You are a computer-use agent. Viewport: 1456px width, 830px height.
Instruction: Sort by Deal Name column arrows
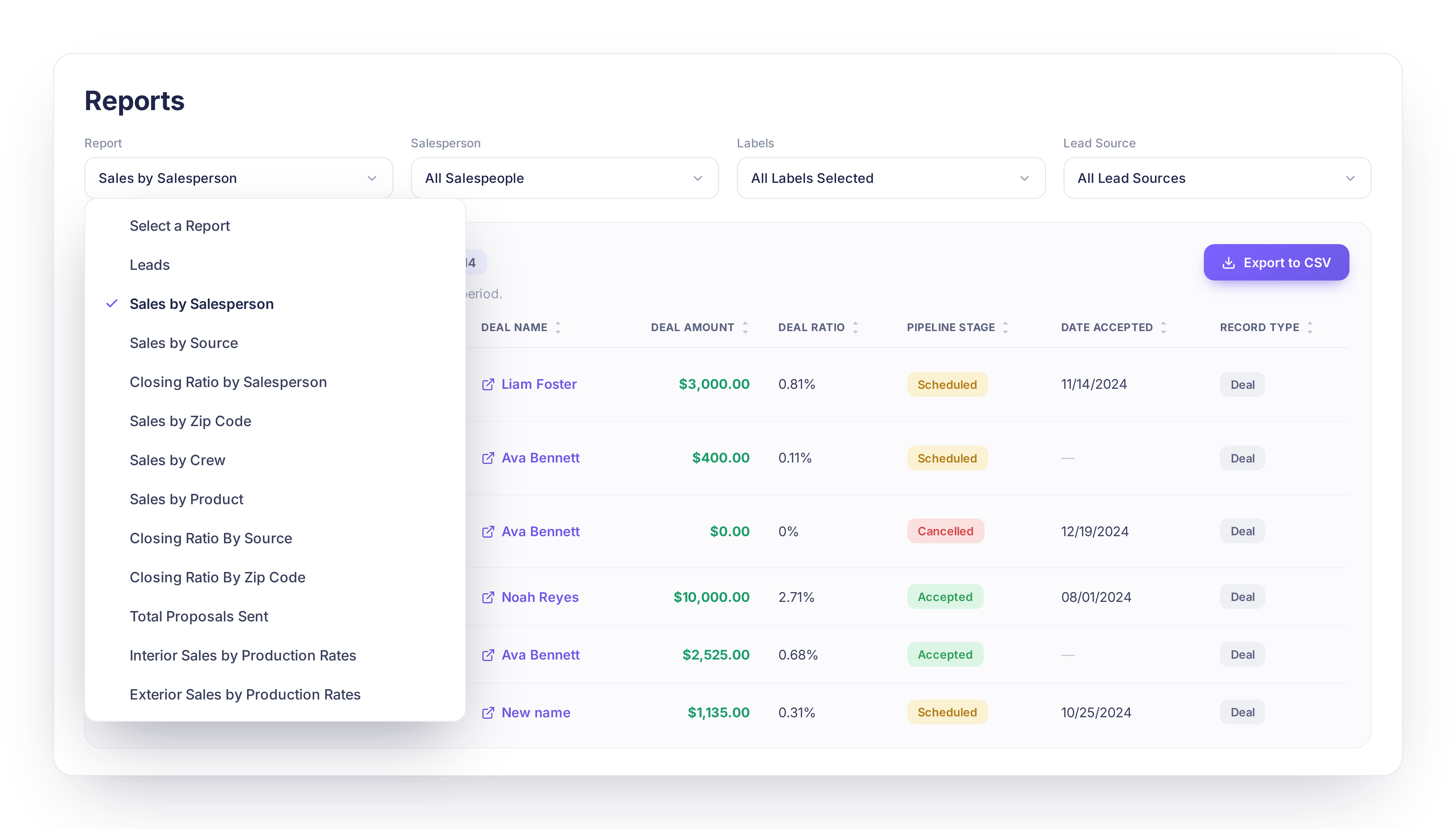click(558, 327)
